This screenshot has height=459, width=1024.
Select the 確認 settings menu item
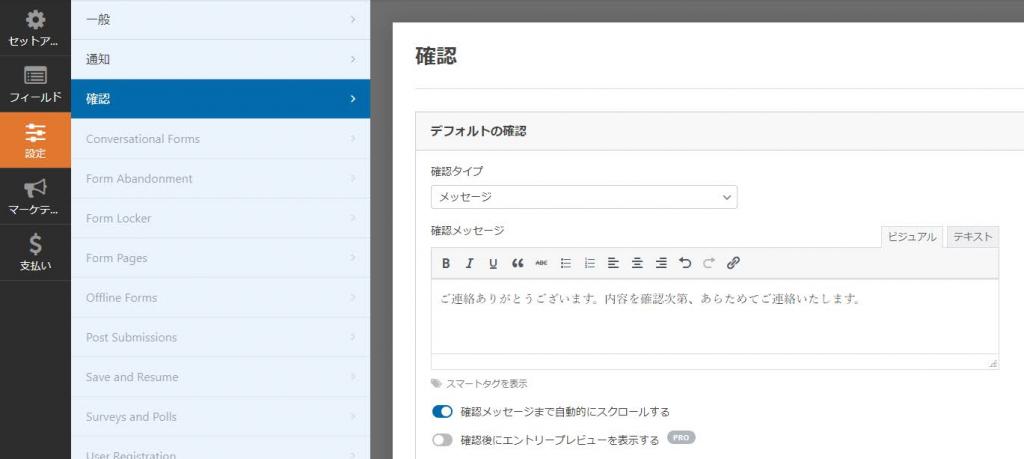(221, 99)
